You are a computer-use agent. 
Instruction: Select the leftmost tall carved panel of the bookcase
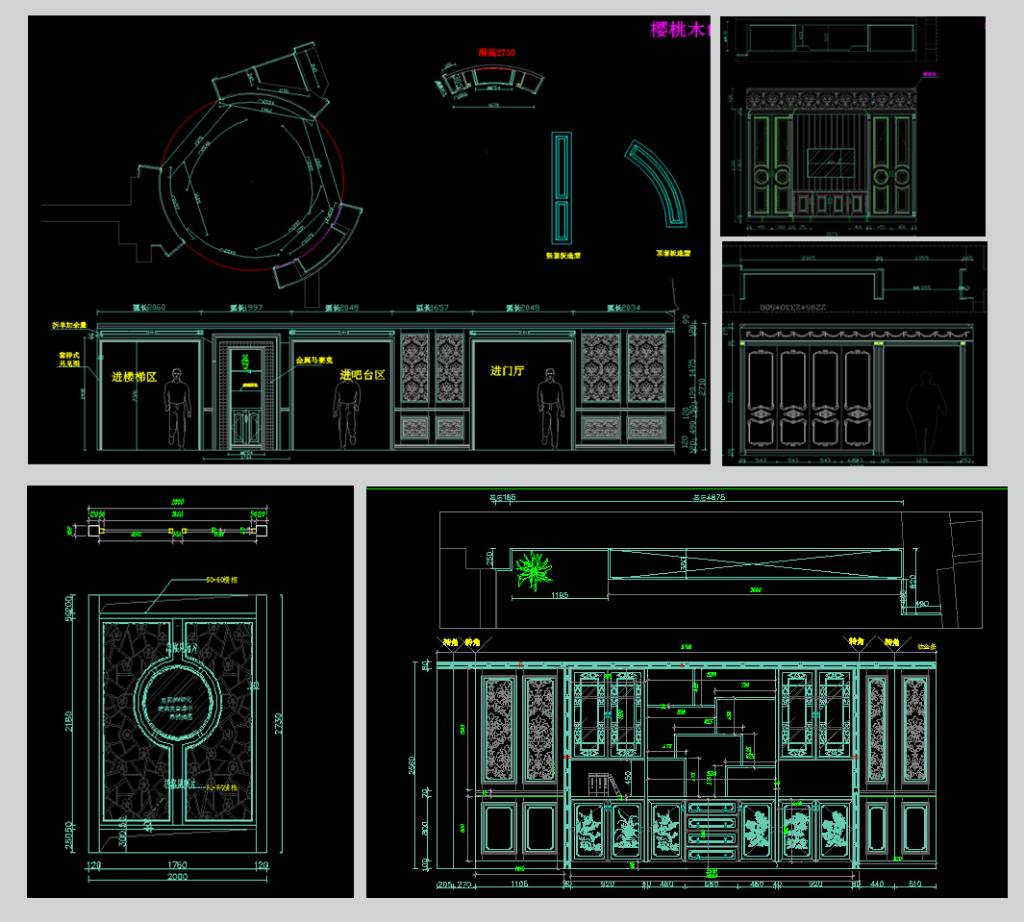pyautogui.click(x=500, y=729)
